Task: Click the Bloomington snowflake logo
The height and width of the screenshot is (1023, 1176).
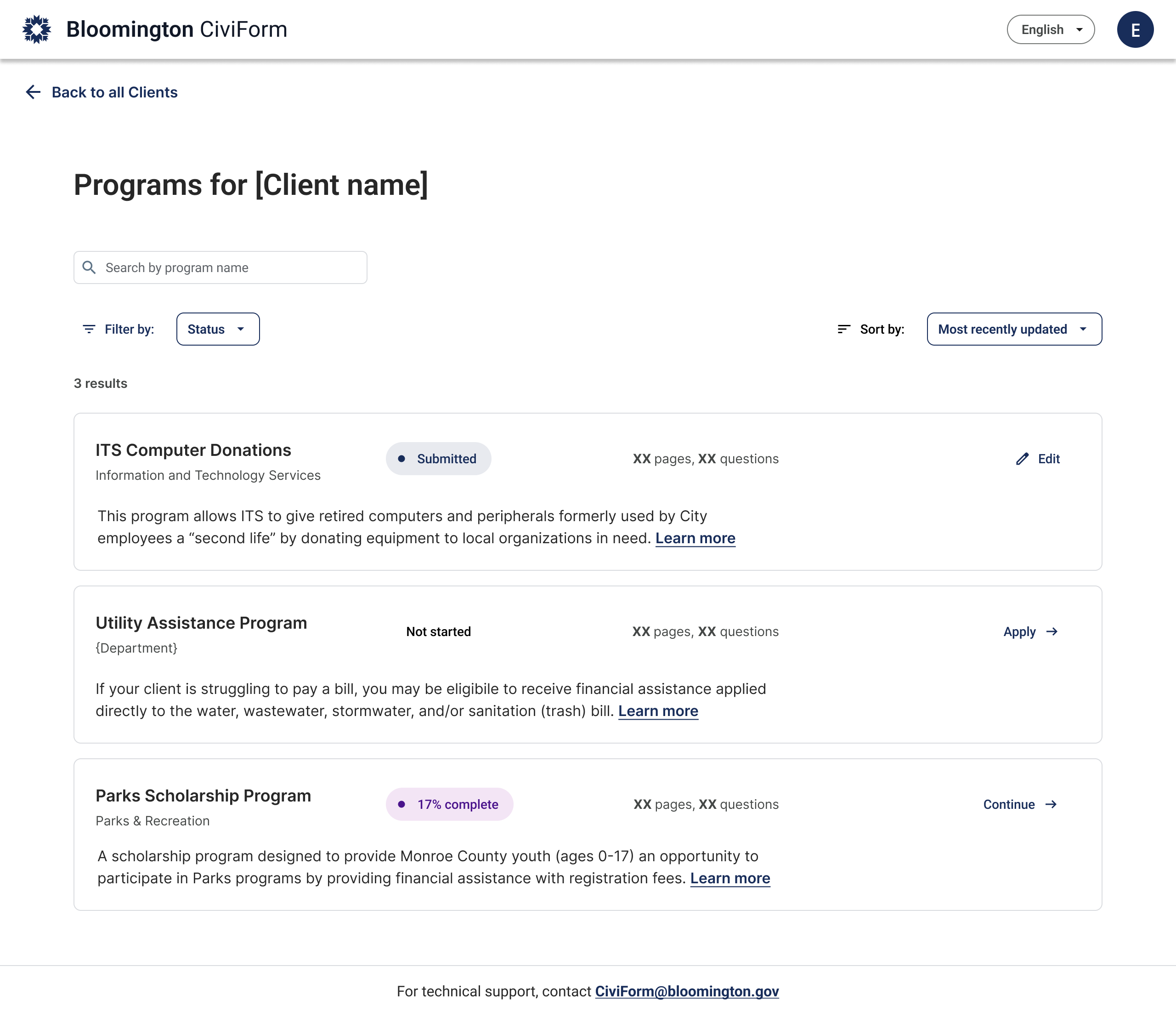Action: (x=36, y=29)
